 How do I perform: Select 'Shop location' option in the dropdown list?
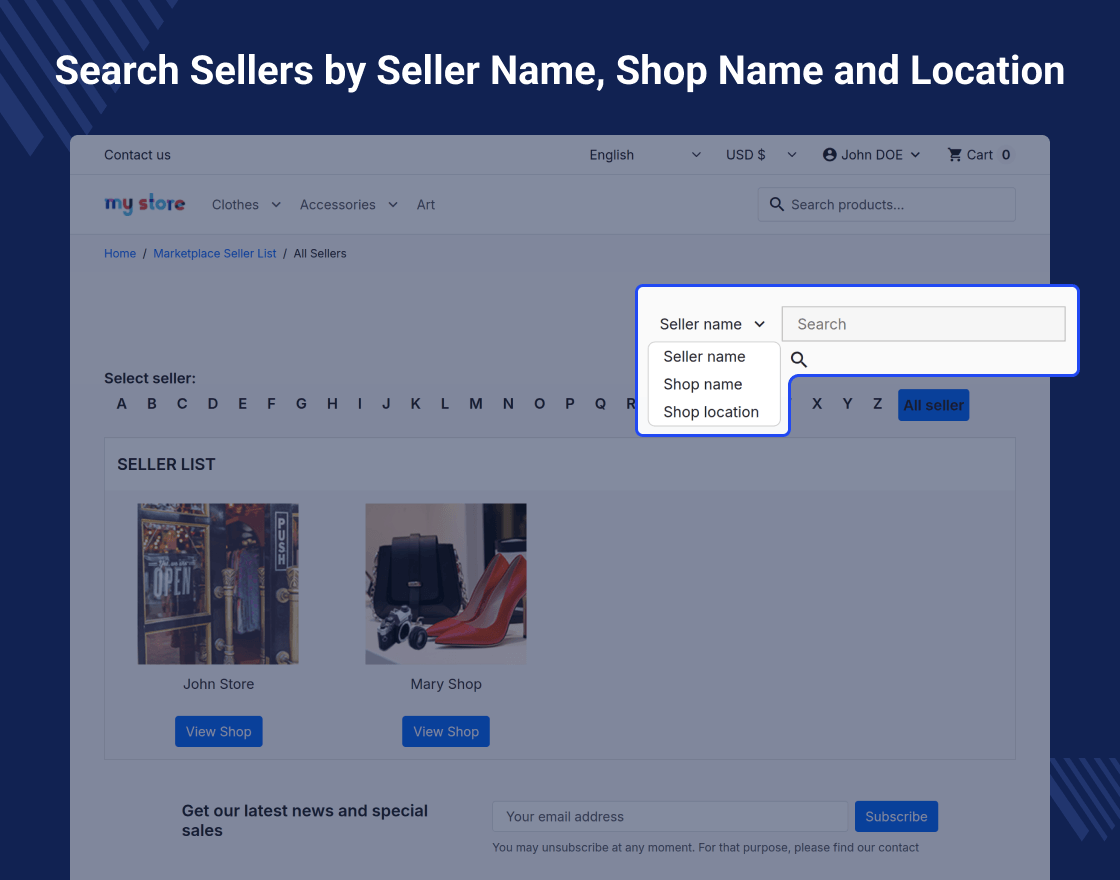point(711,412)
